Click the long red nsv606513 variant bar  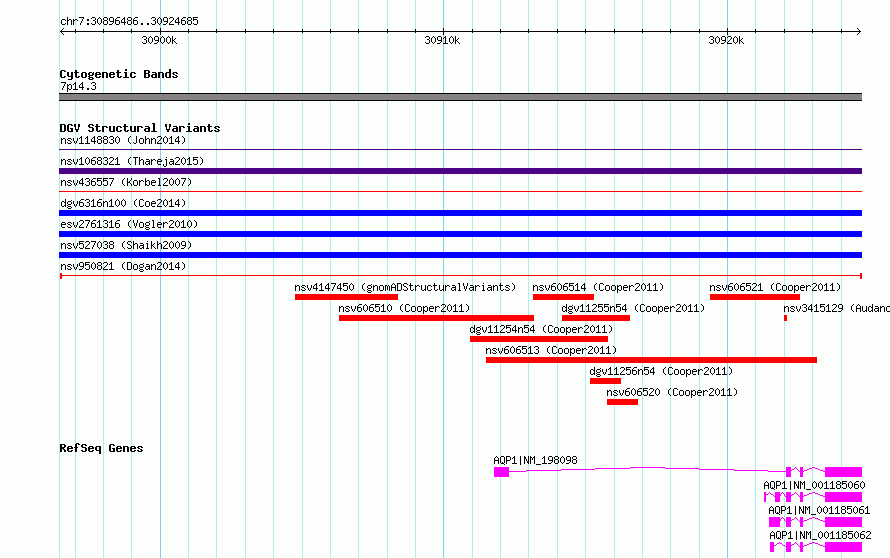(652, 360)
